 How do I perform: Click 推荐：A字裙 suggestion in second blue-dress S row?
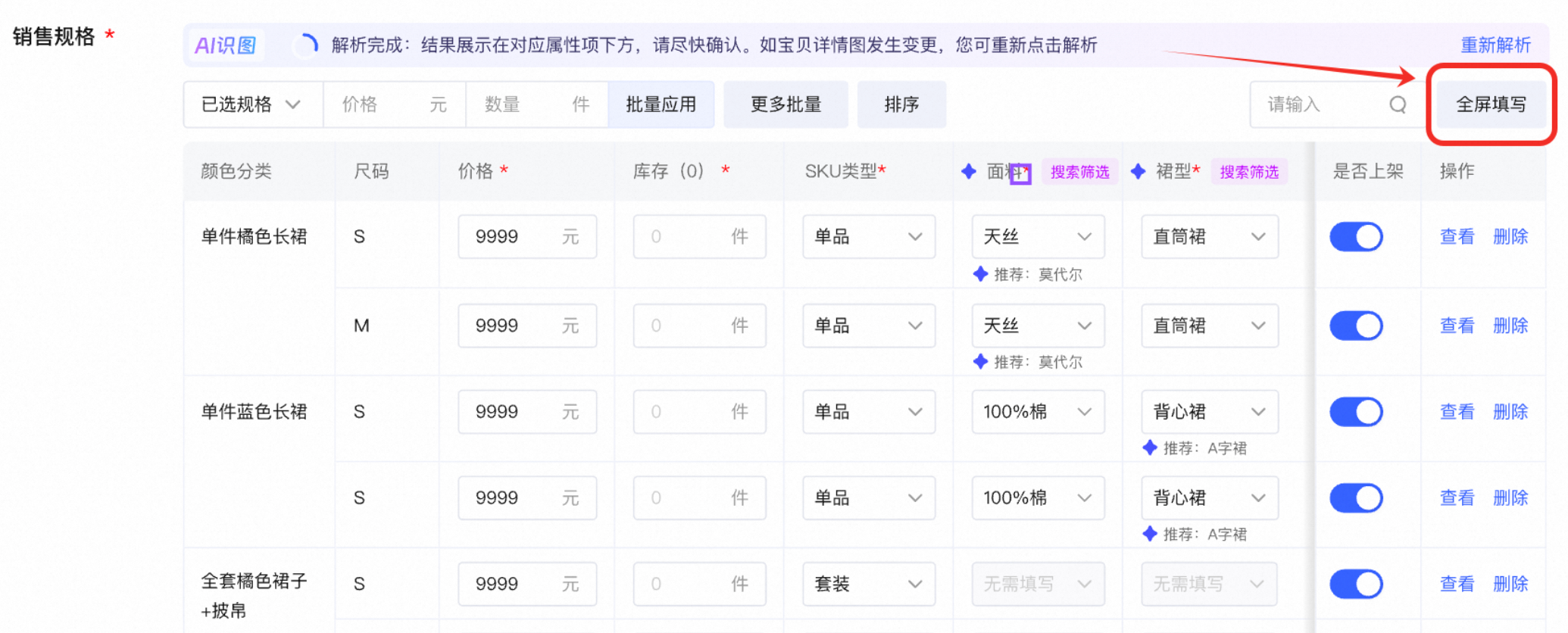tap(1195, 535)
